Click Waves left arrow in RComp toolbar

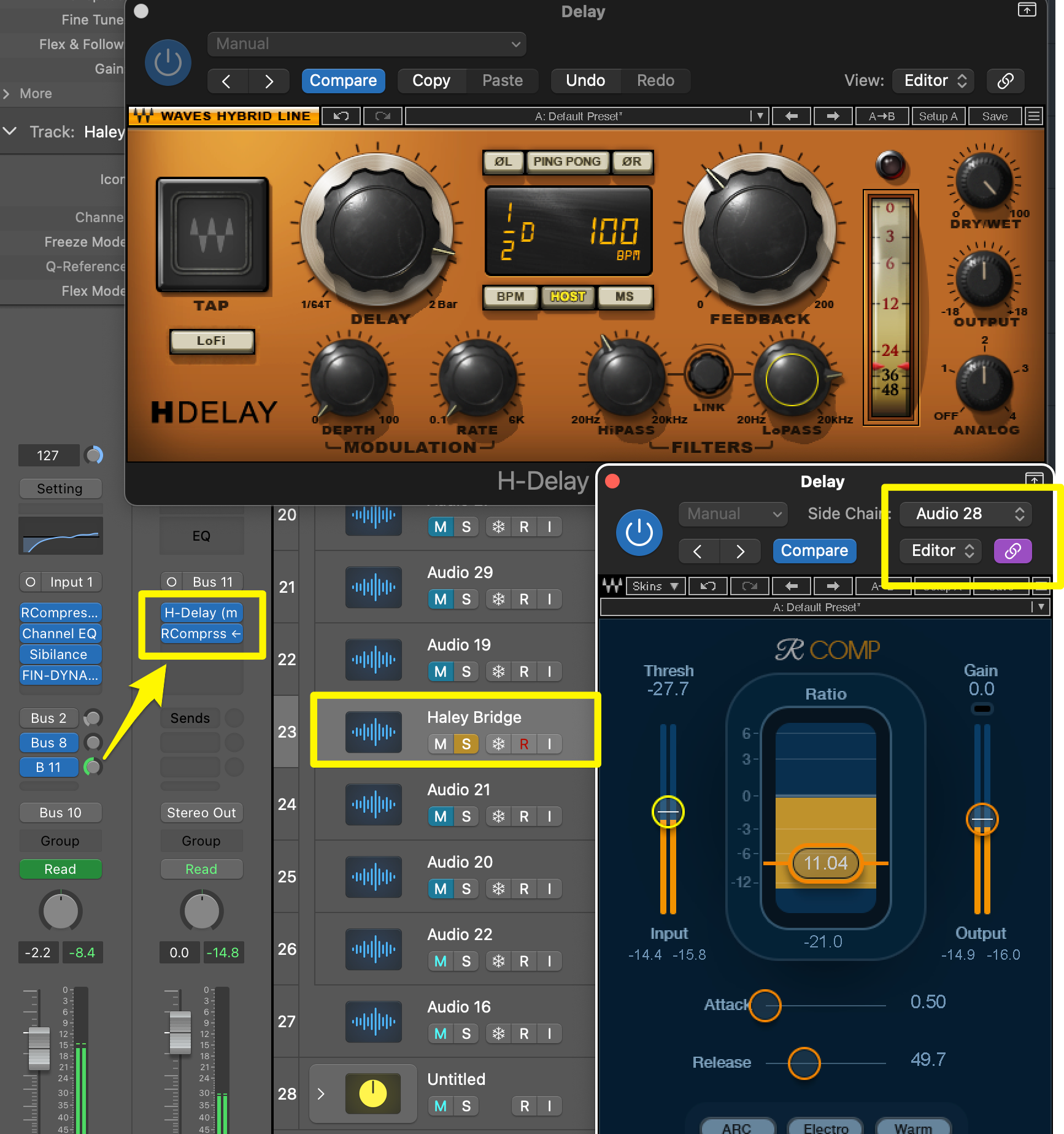click(792, 586)
